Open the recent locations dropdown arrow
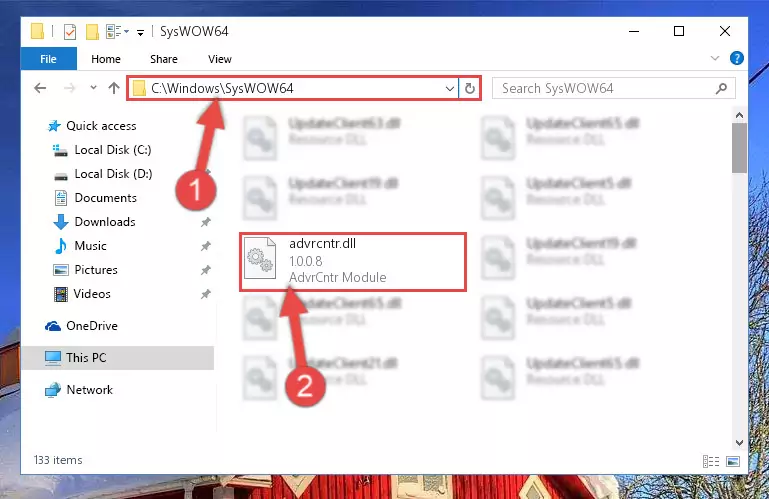 pyautogui.click(x=93, y=88)
